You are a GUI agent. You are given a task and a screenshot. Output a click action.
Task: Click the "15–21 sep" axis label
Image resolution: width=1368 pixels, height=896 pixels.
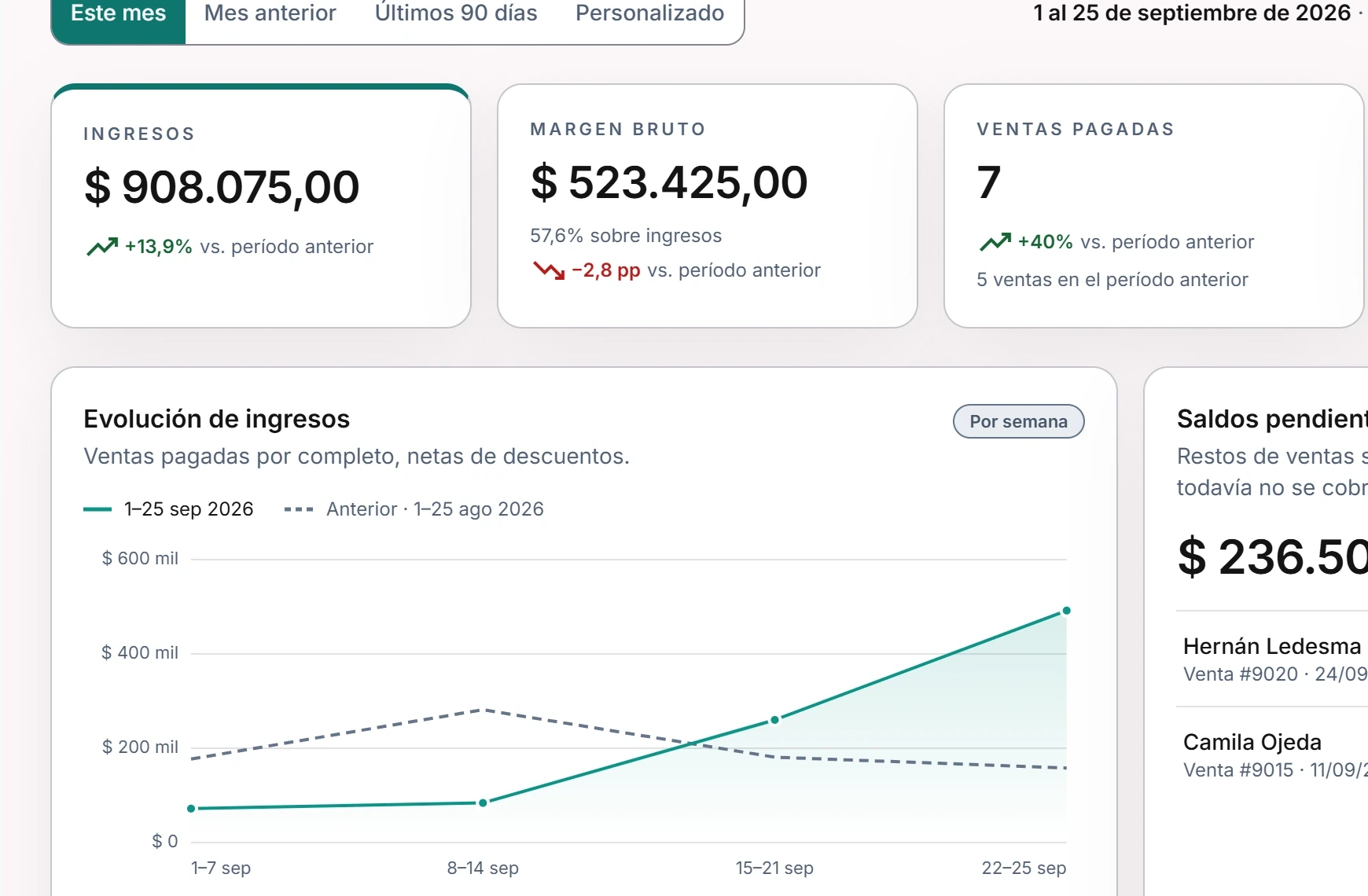[774, 868]
